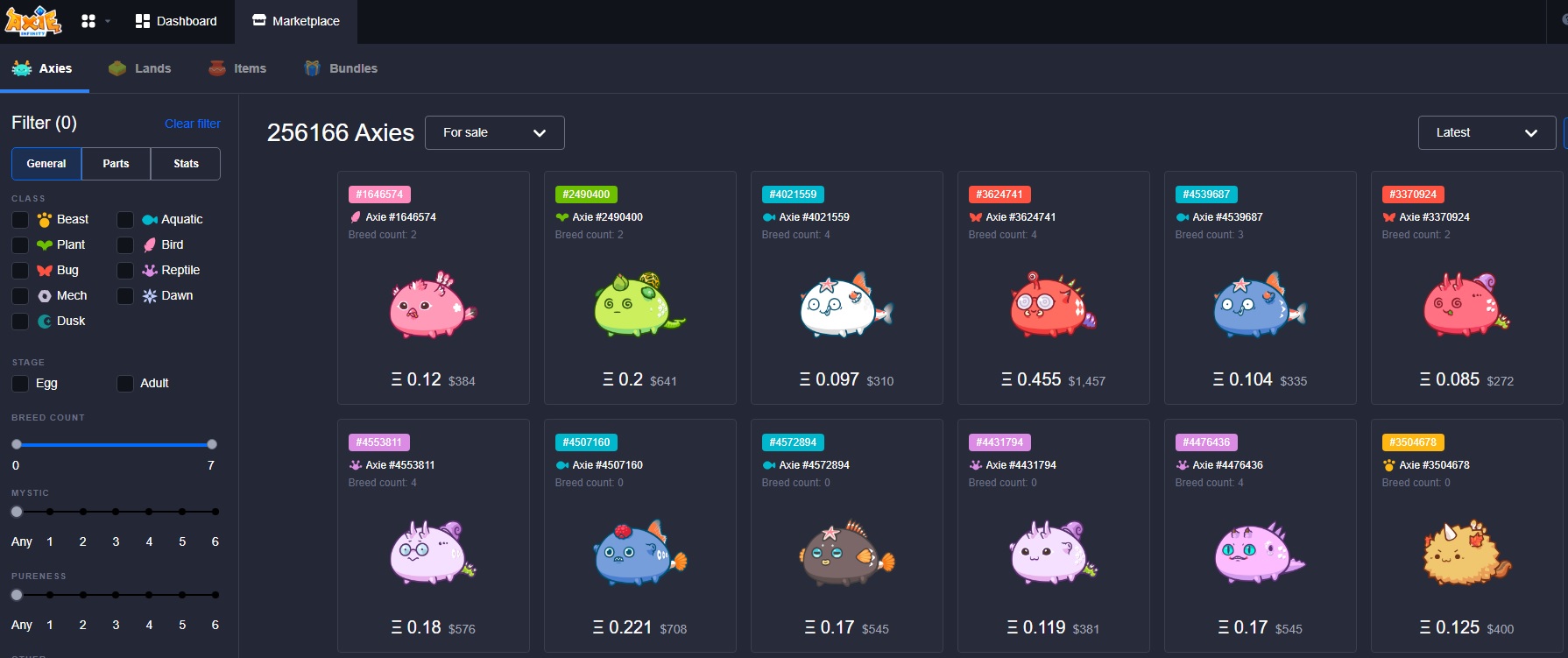This screenshot has height=658, width=1568.
Task: Click the pink Axie #4476436 image
Action: point(1260,554)
